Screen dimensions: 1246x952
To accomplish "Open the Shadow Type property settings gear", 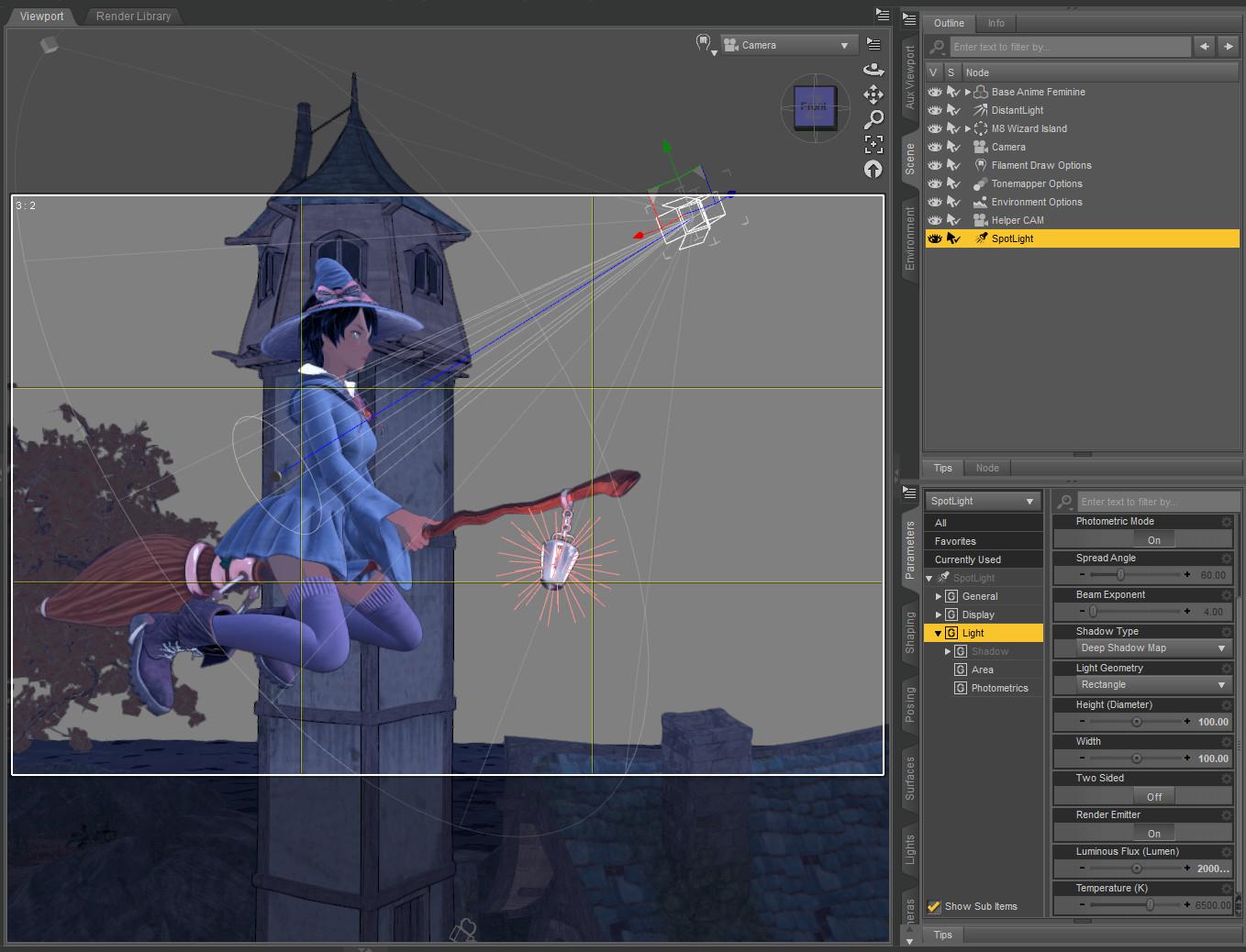I will (x=1226, y=632).
